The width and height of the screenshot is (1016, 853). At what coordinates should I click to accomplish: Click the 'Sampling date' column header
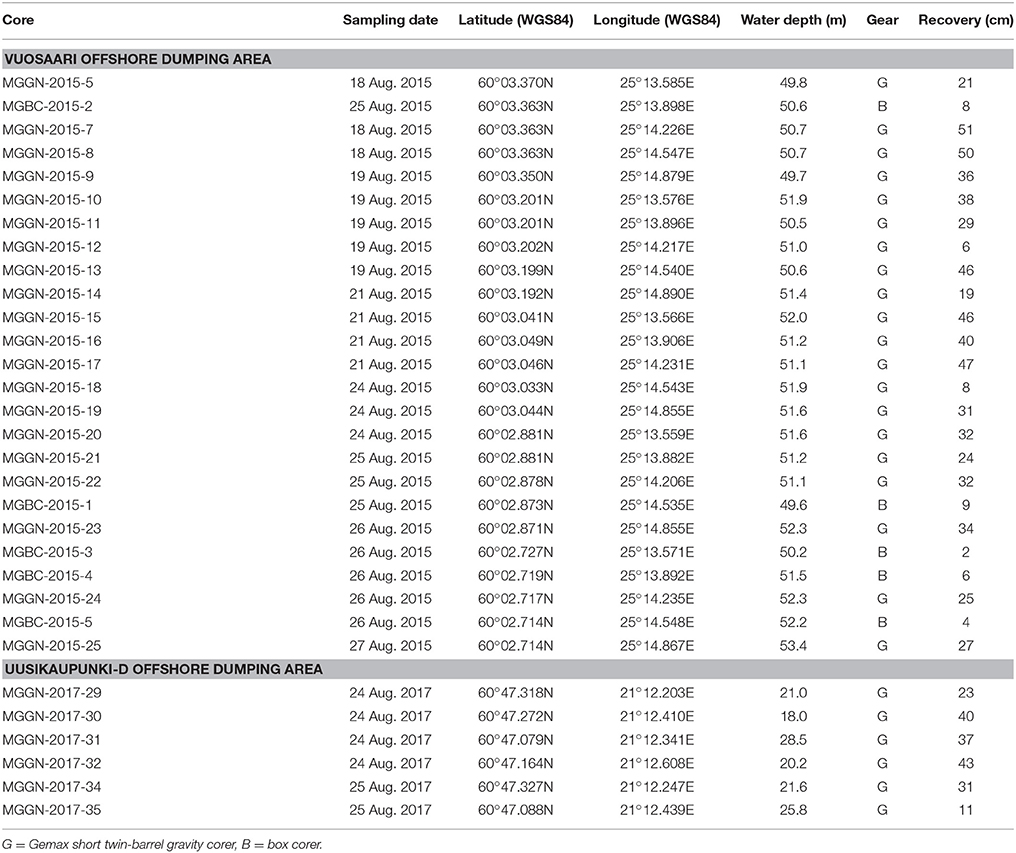tap(390, 20)
